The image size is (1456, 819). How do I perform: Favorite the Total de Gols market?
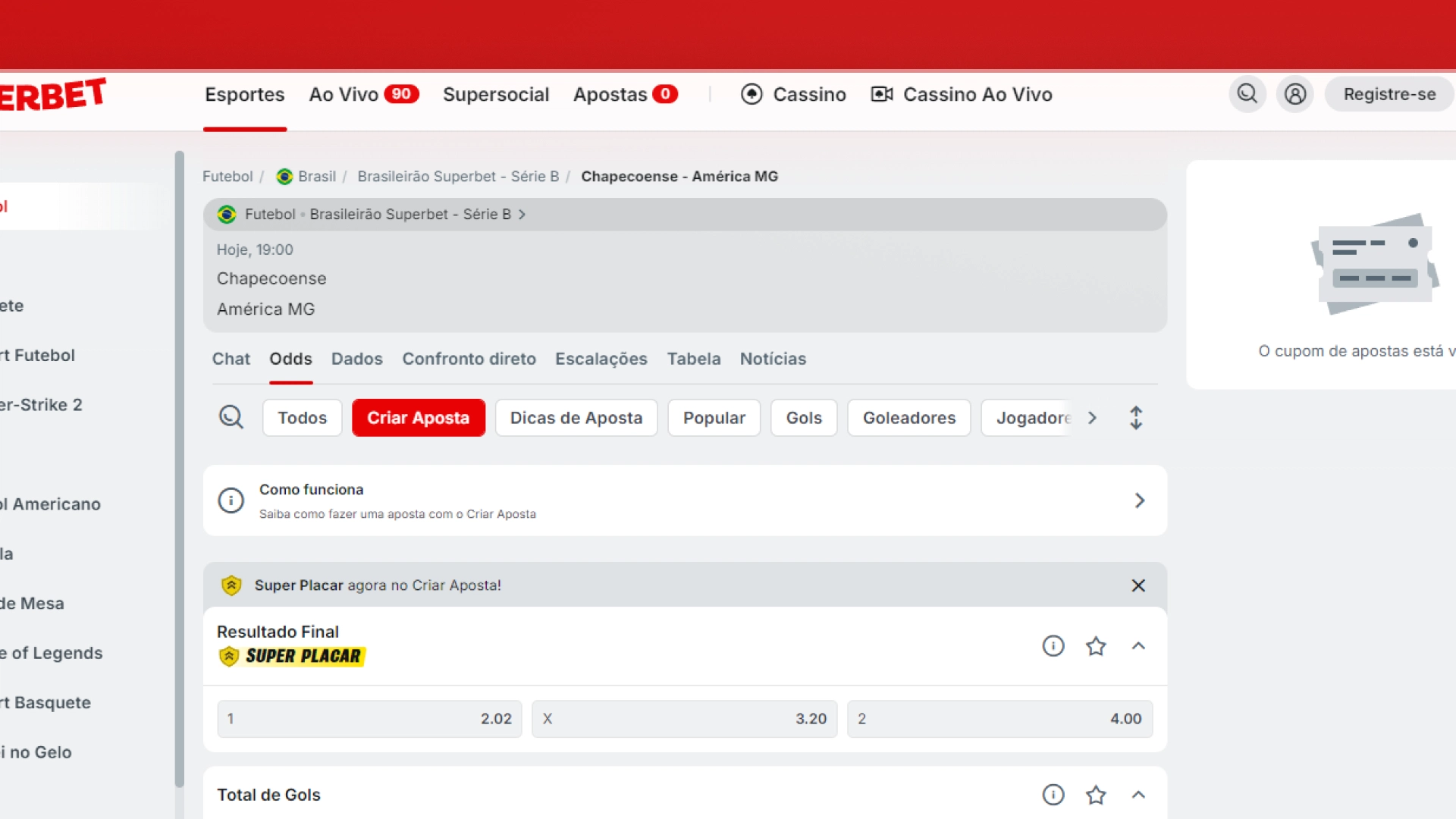[x=1096, y=795]
